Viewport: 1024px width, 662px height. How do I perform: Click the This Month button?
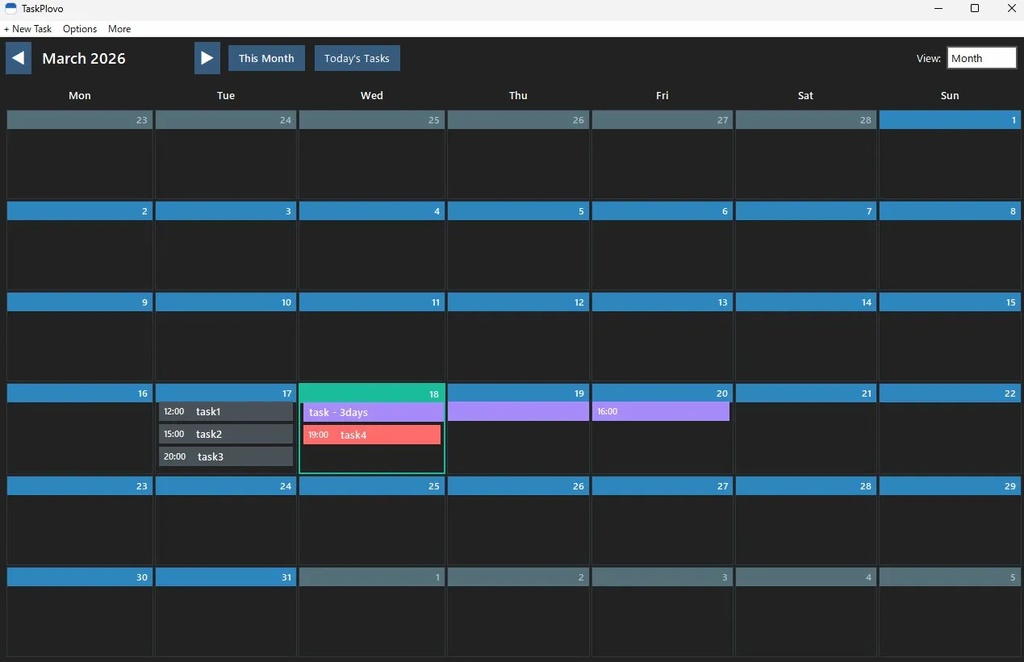(x=266, y=58)
